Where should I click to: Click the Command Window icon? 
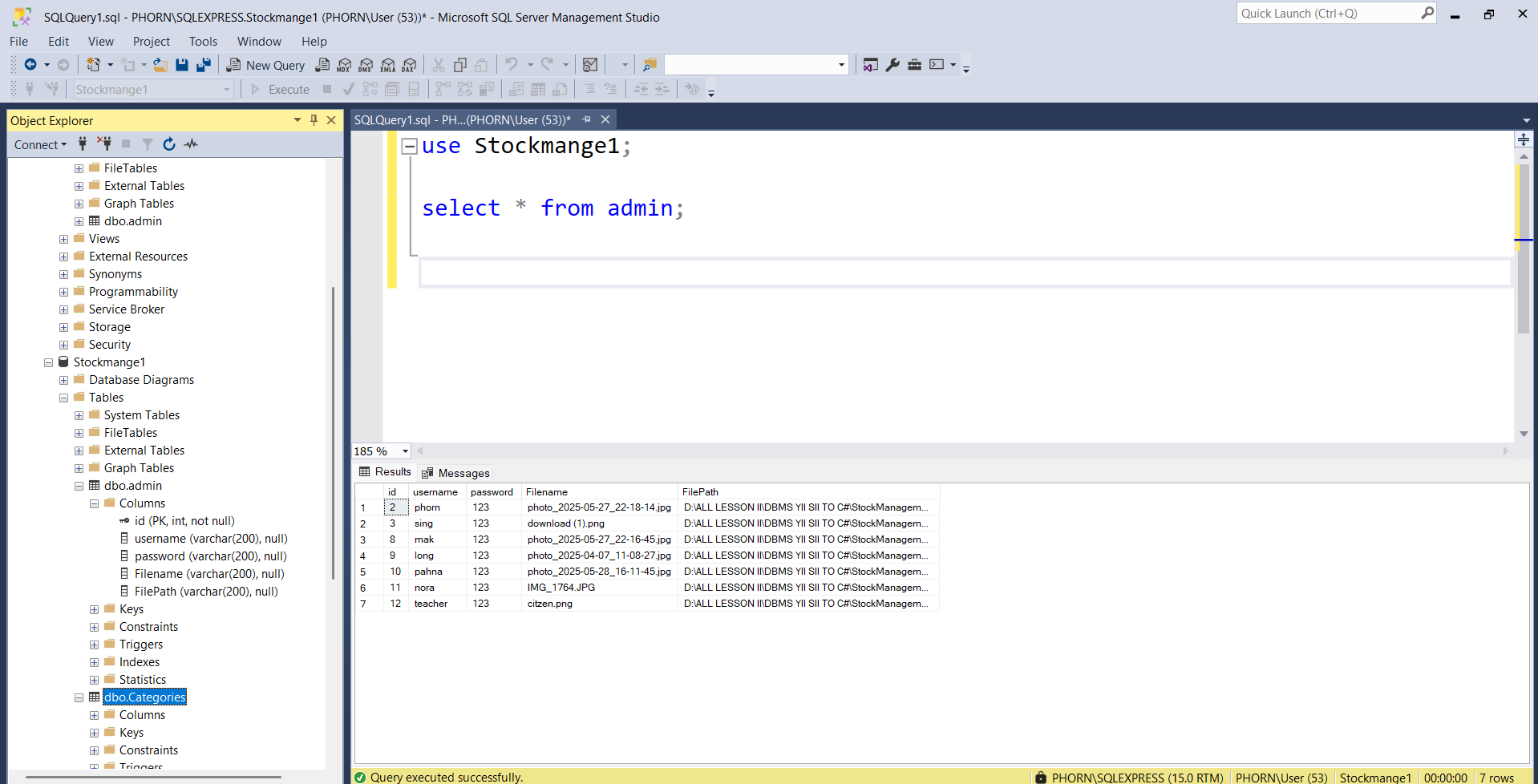point(937,64)
